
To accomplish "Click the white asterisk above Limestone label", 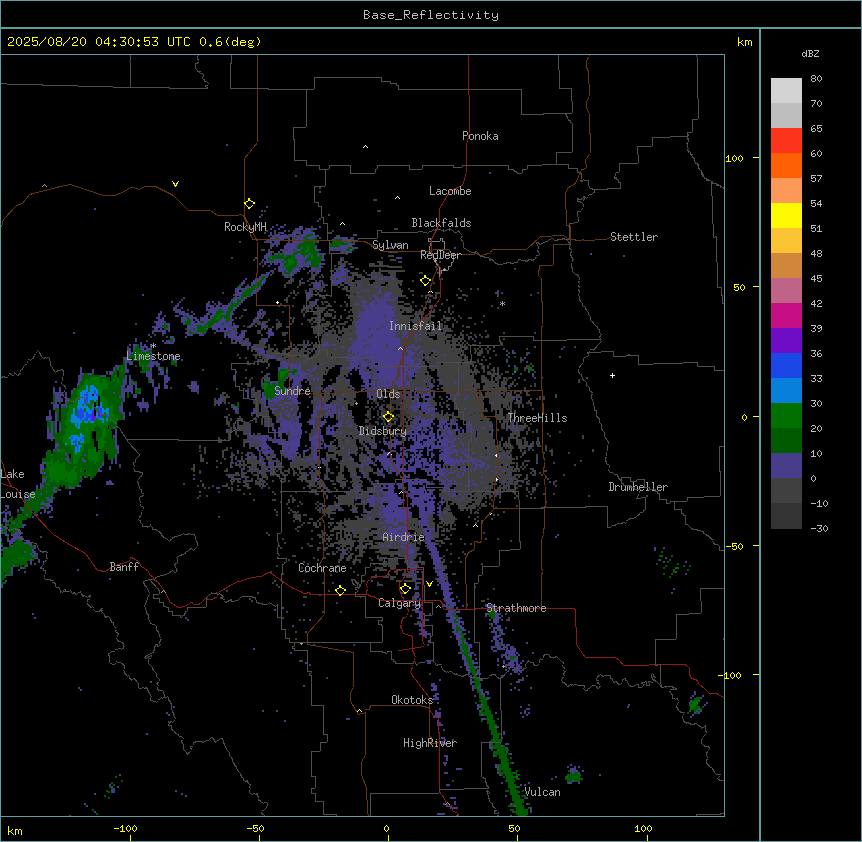I will coord(153,346).
